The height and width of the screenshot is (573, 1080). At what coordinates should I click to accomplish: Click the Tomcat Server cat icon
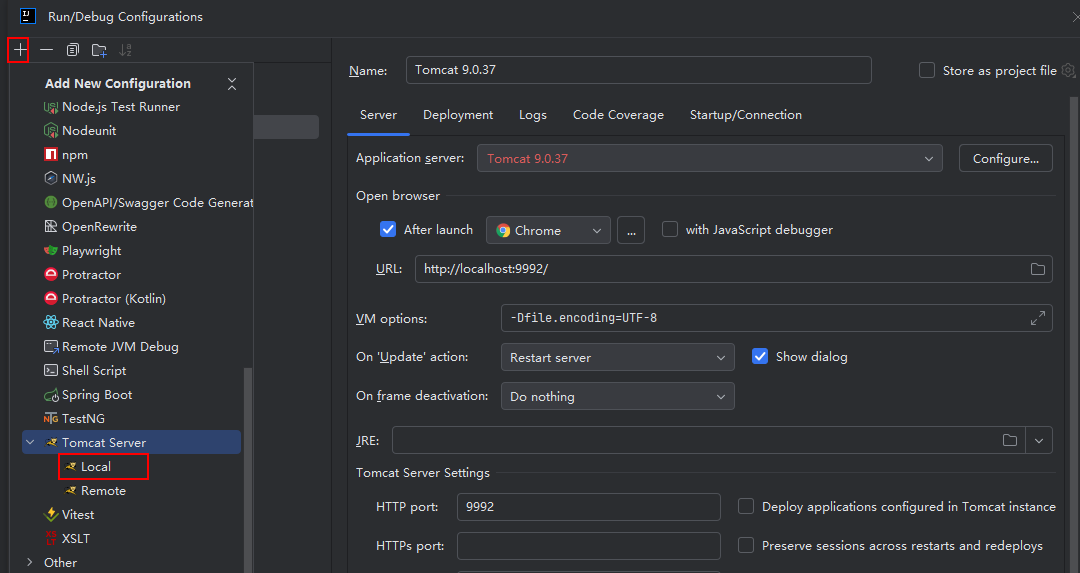point(51,442)
